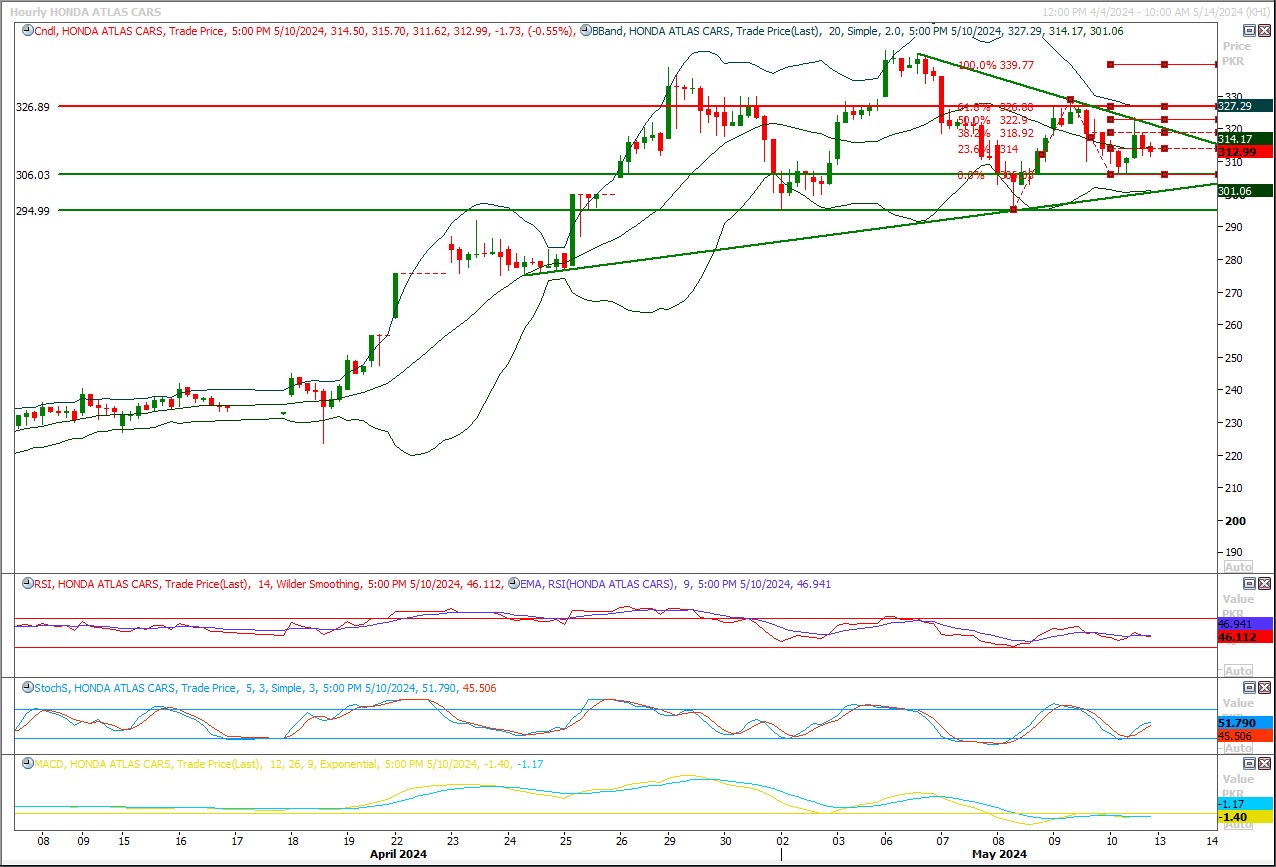Click the 327.29 upper band price tag
Image resolution: width=1276 pixels, height=867 pixels.
[x=1245, y=105]
